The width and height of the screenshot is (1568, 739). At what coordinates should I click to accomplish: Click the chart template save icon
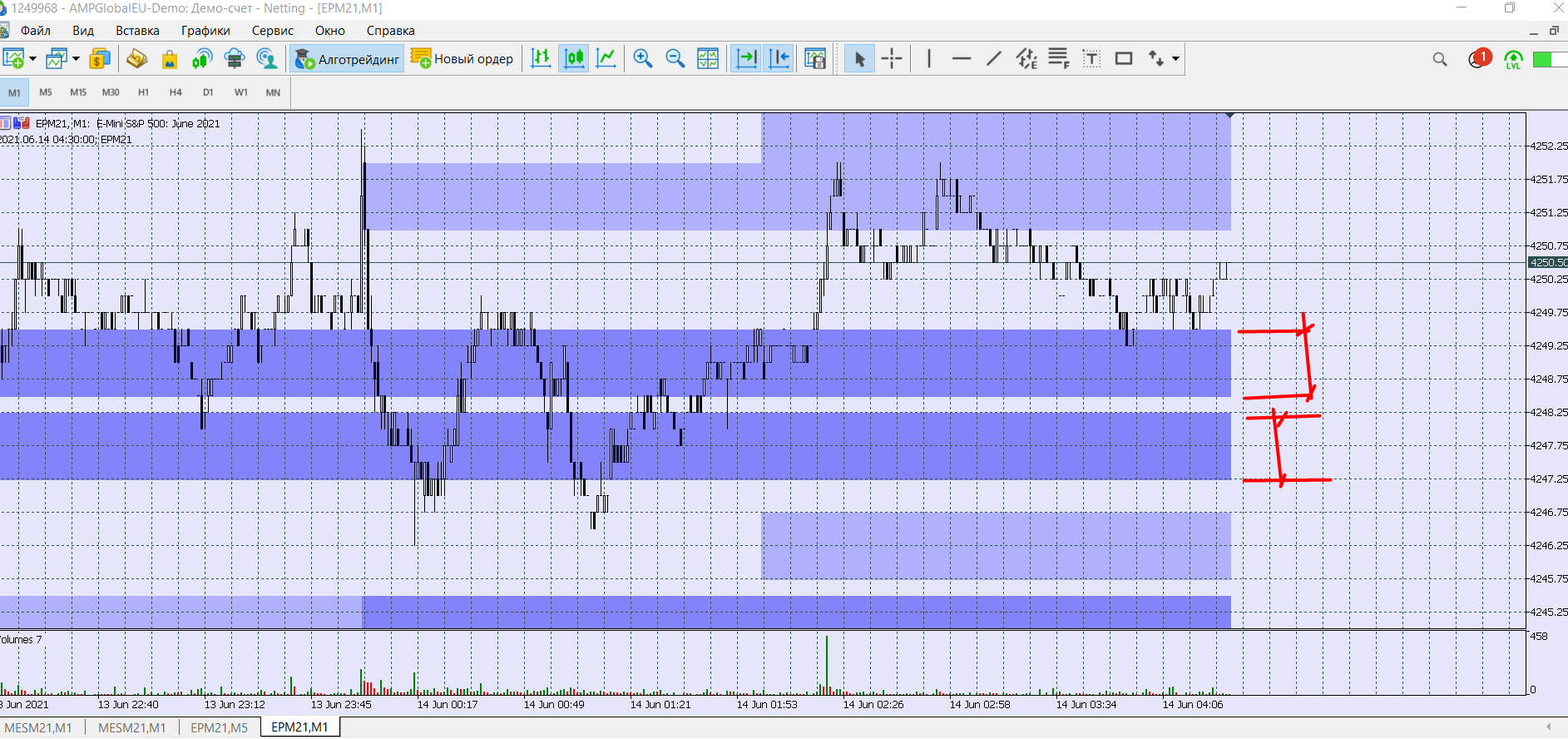click(x=815, y=58)
